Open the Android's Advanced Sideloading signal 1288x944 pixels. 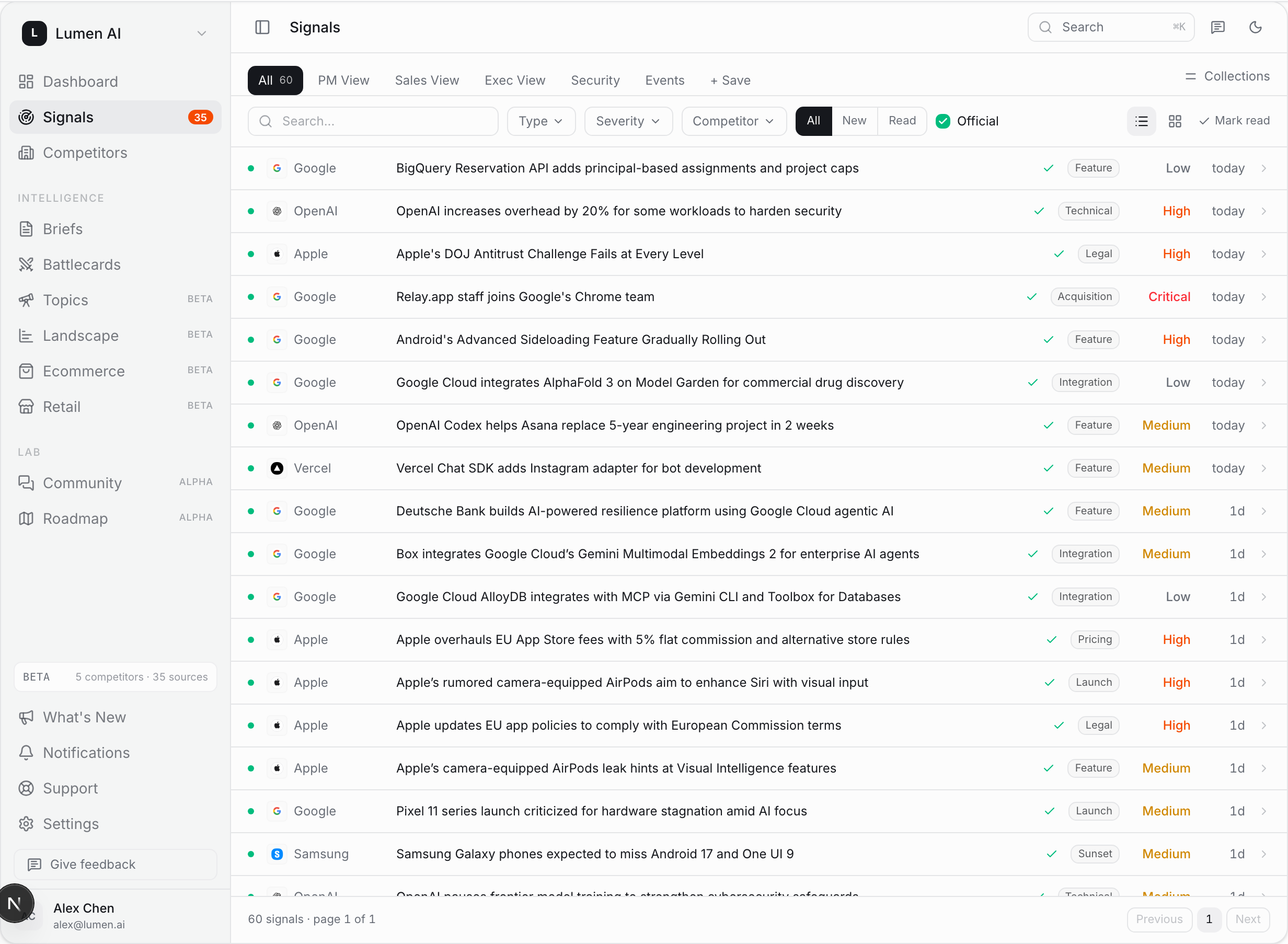pos(759,339)
